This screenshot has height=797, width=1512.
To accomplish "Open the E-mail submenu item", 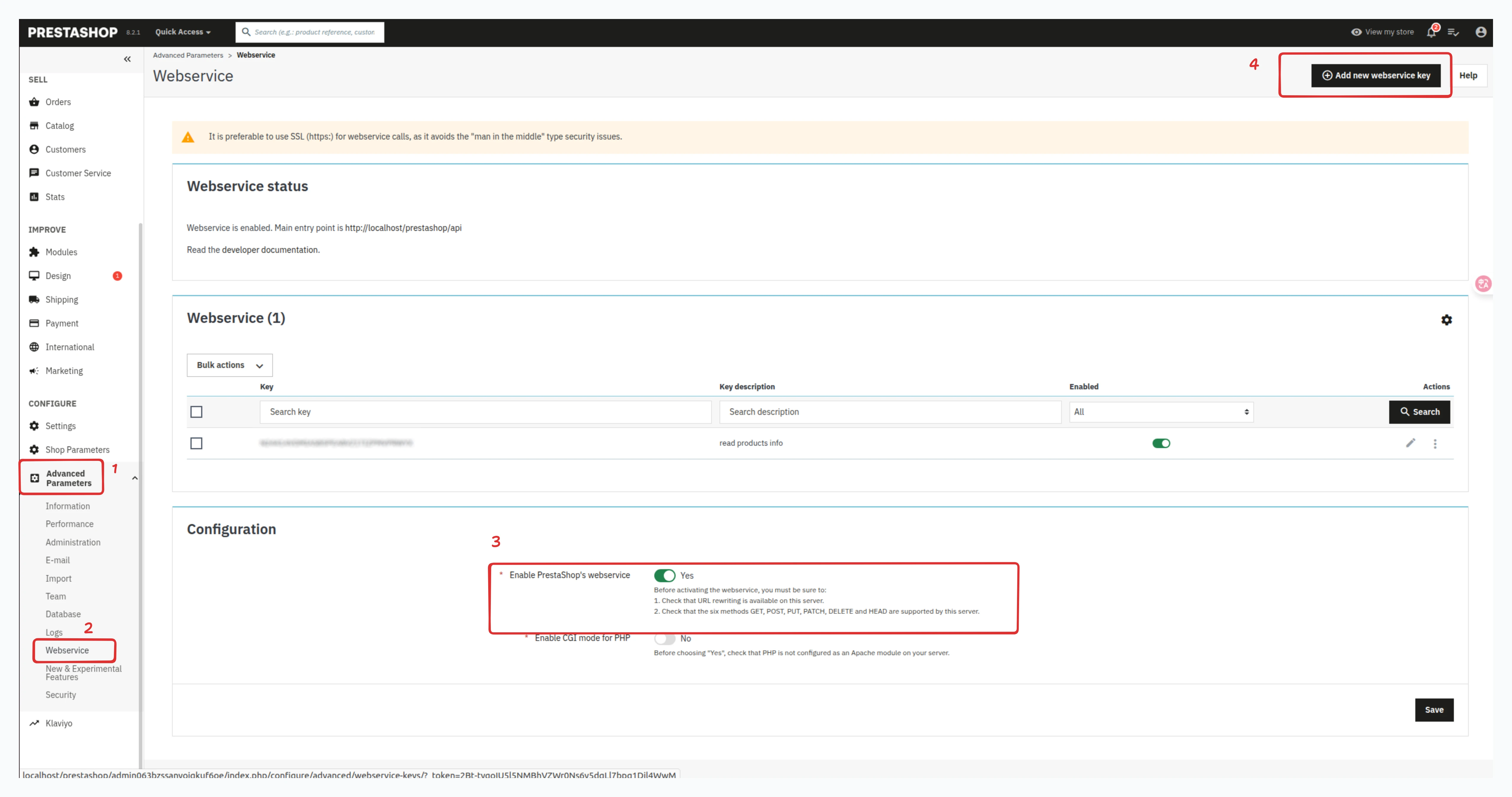I will pyautogui.click(x=58, y=560).
